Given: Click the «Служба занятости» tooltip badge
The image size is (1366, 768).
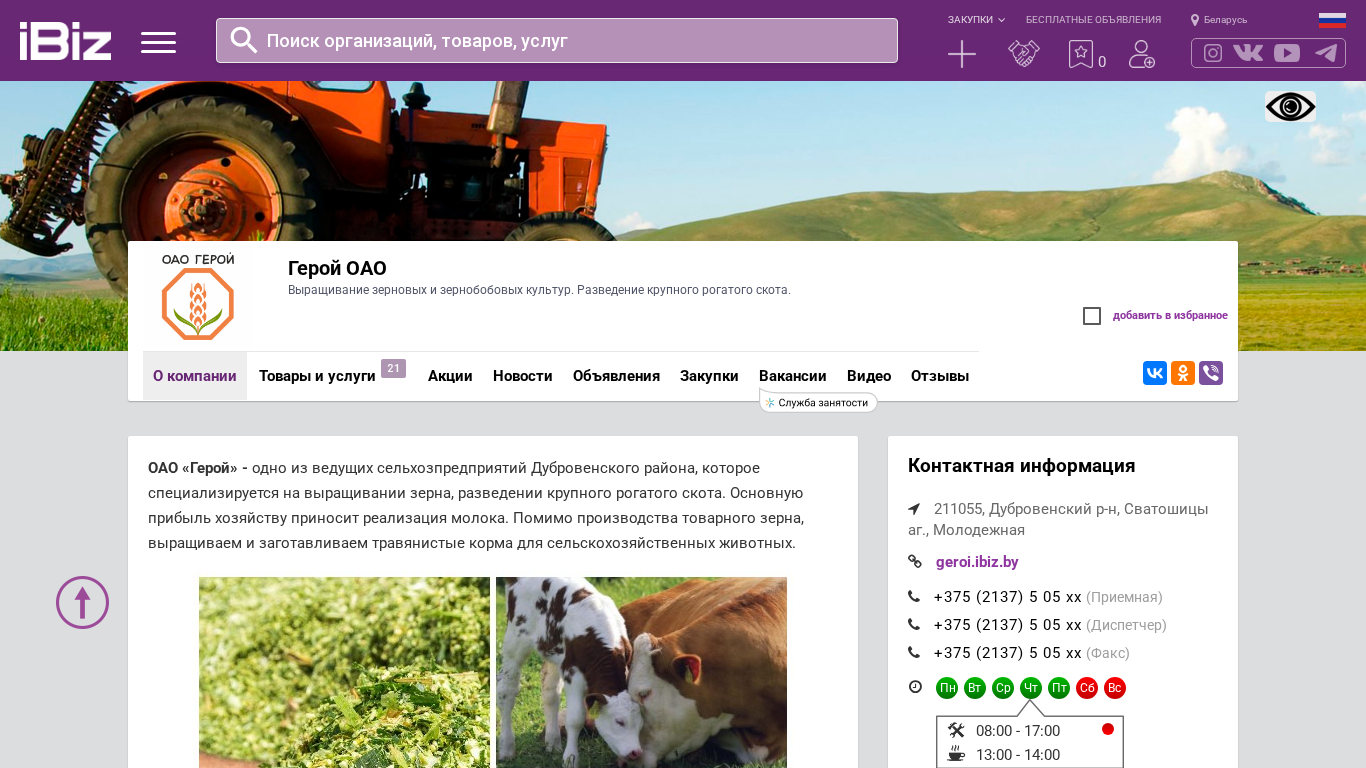Looking at the screenshot, I should 818,402.
